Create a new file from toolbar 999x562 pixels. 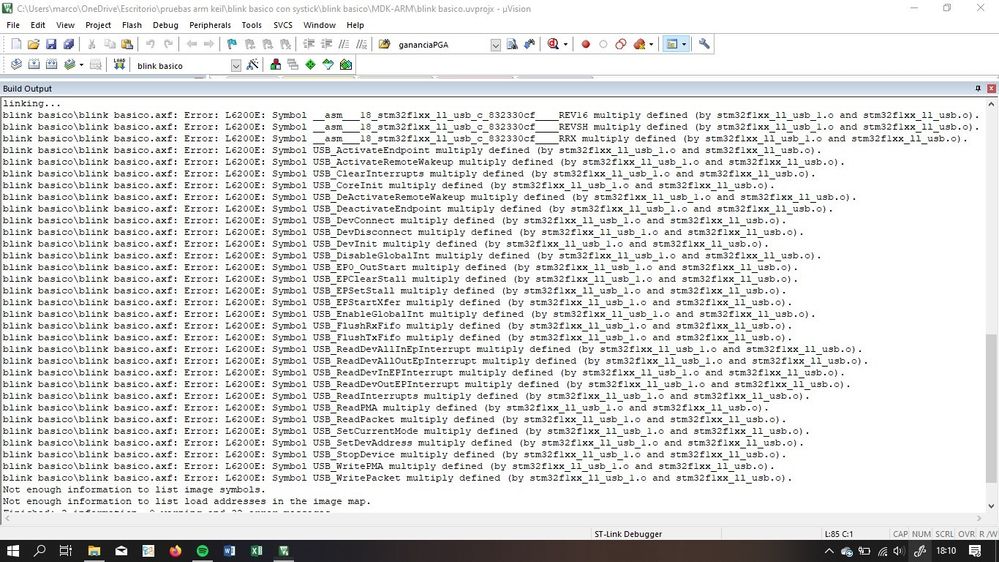(16, 44)
